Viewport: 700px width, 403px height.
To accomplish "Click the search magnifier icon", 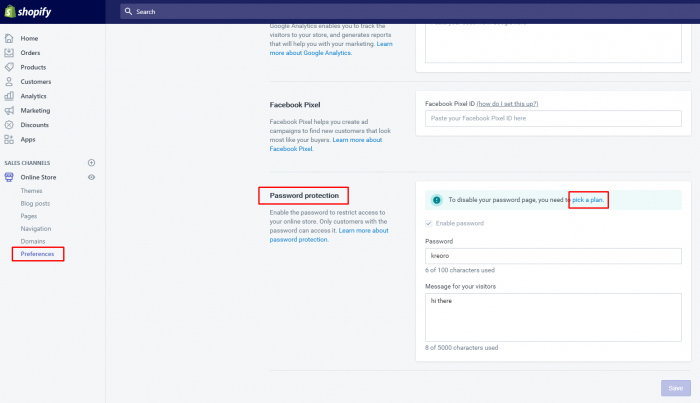I will [x=128, y=11].
